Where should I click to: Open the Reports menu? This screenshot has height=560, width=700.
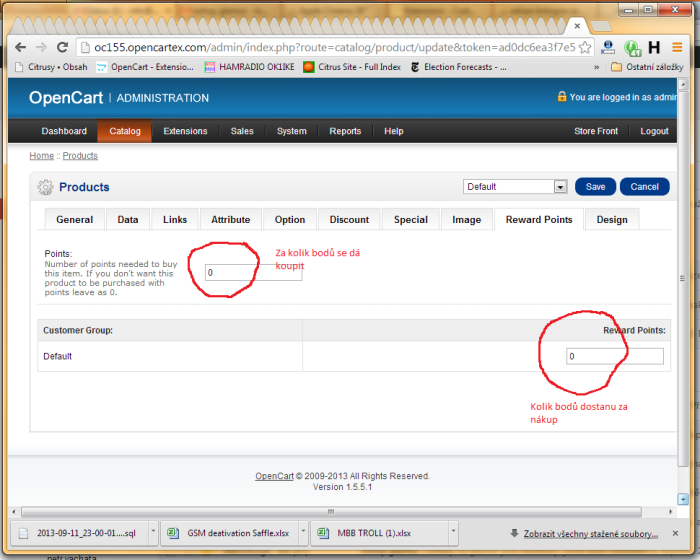(x=345, y=131)
